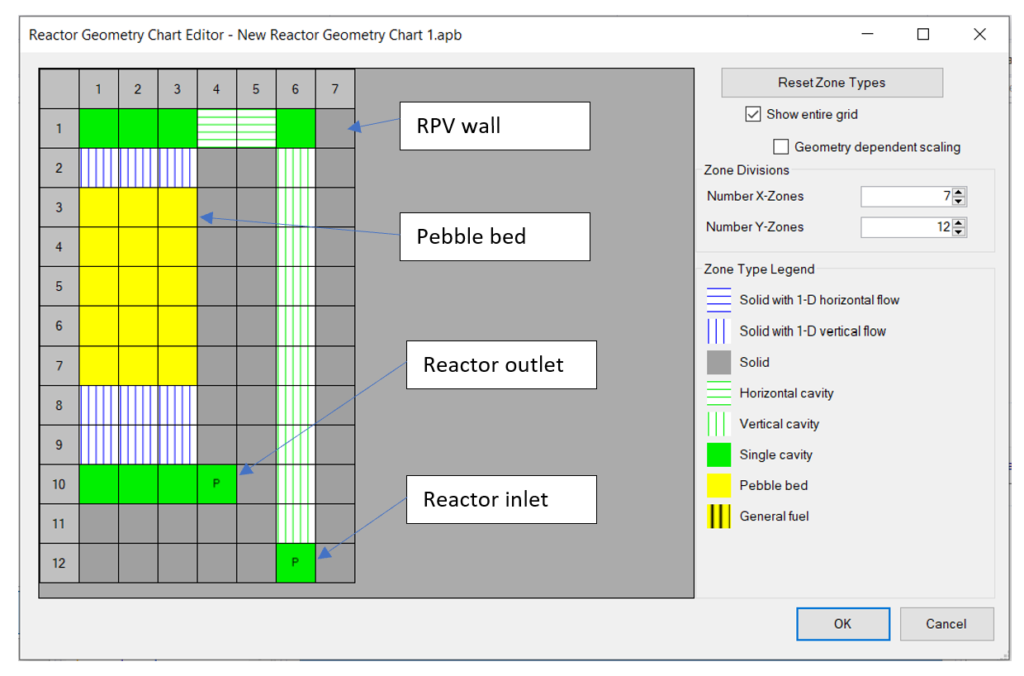Click the Horizontal cavity legend label
The height and width of the screenshot is (676, 1024).
click(786, 393)
